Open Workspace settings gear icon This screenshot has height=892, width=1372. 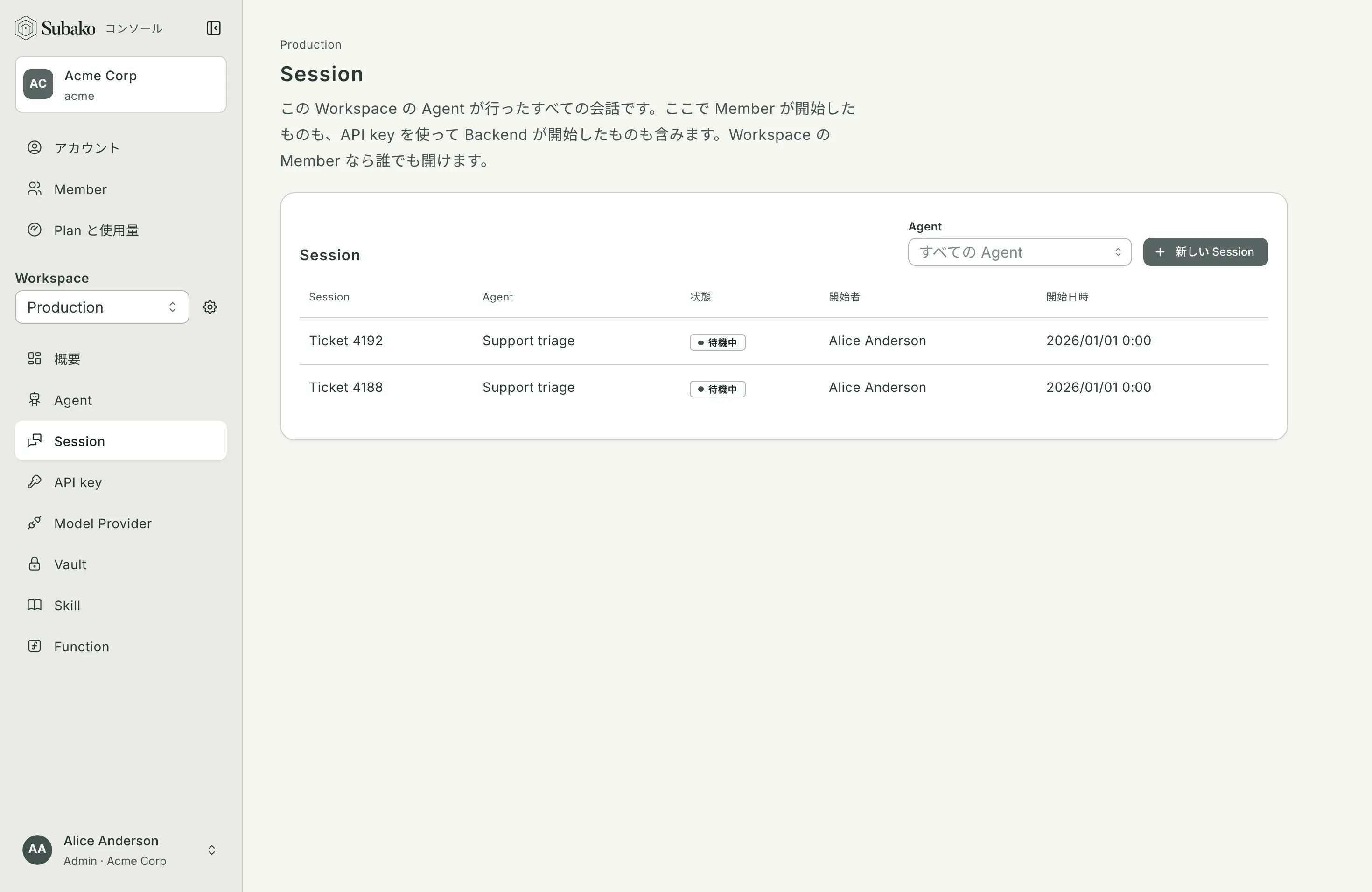tap(210, 307)
